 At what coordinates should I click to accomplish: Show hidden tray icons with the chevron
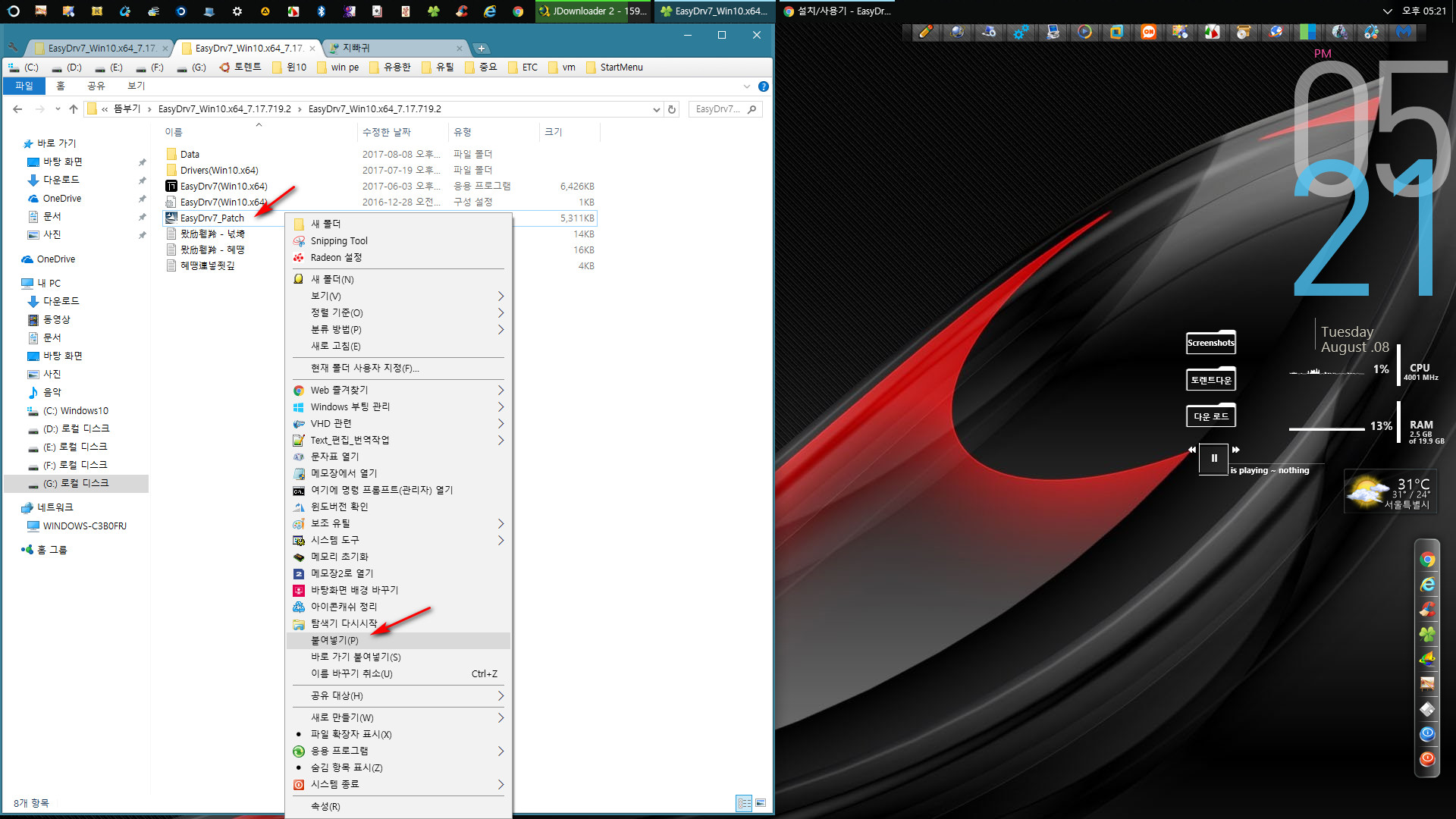pos(1387,11)
